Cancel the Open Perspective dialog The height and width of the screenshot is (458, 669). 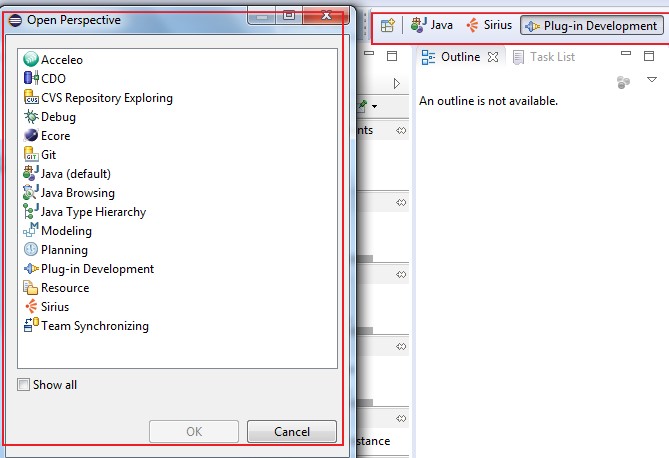click(x=292, y=432)
